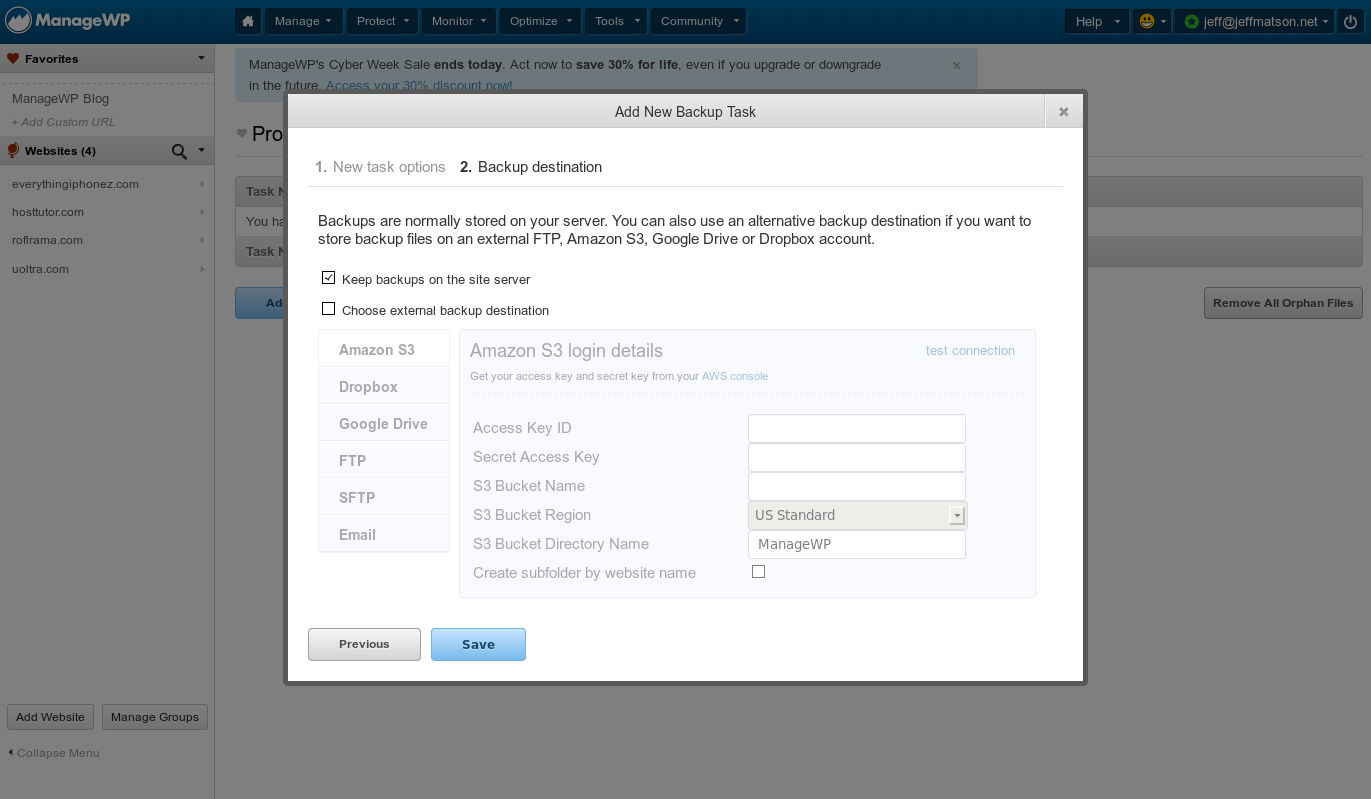The height and width of the screenshot is (799, 1371).
Task: Focus the Access Key ID field
Action: (x=857, y=428)
